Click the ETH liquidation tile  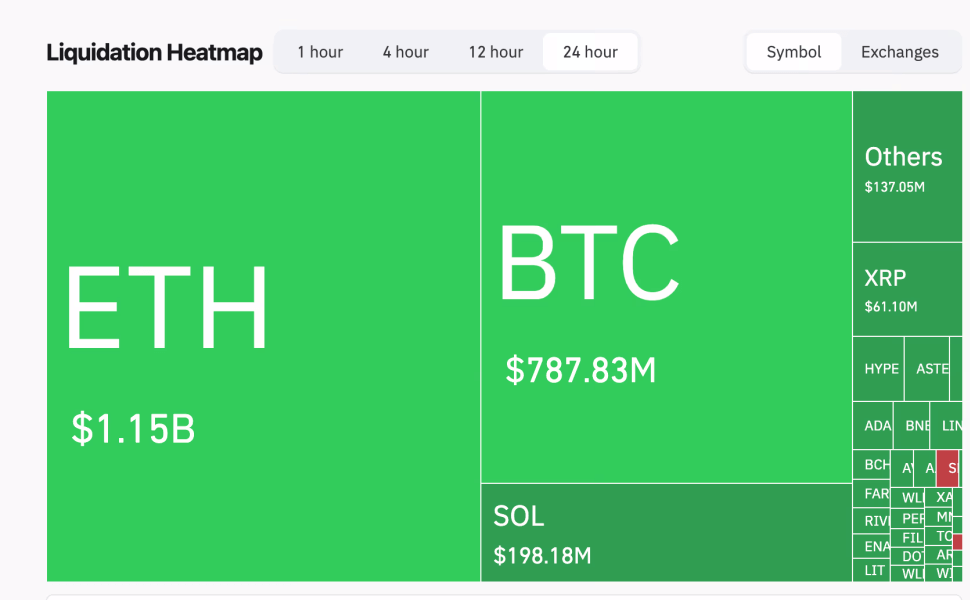(x=263, y=336)
